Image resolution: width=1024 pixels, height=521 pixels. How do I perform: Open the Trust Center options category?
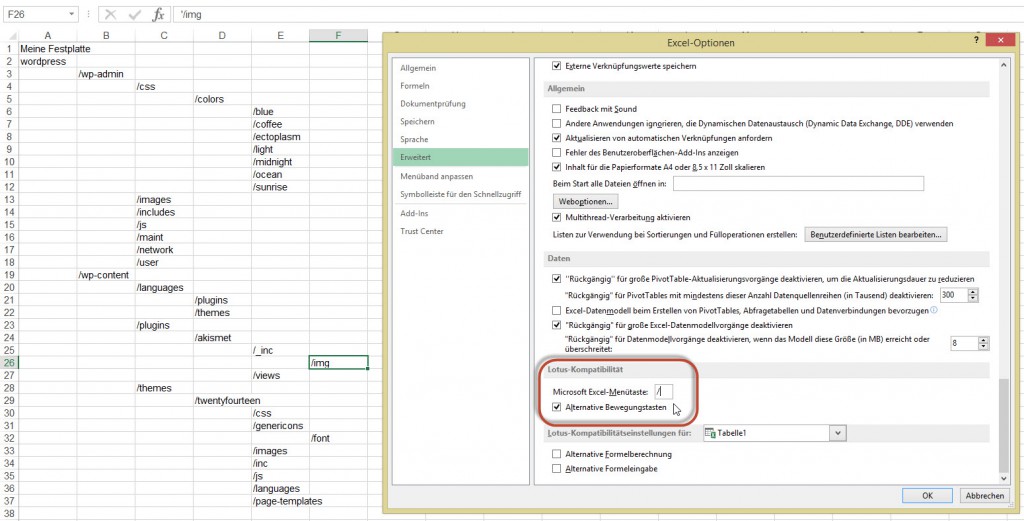tap(422, 232)
